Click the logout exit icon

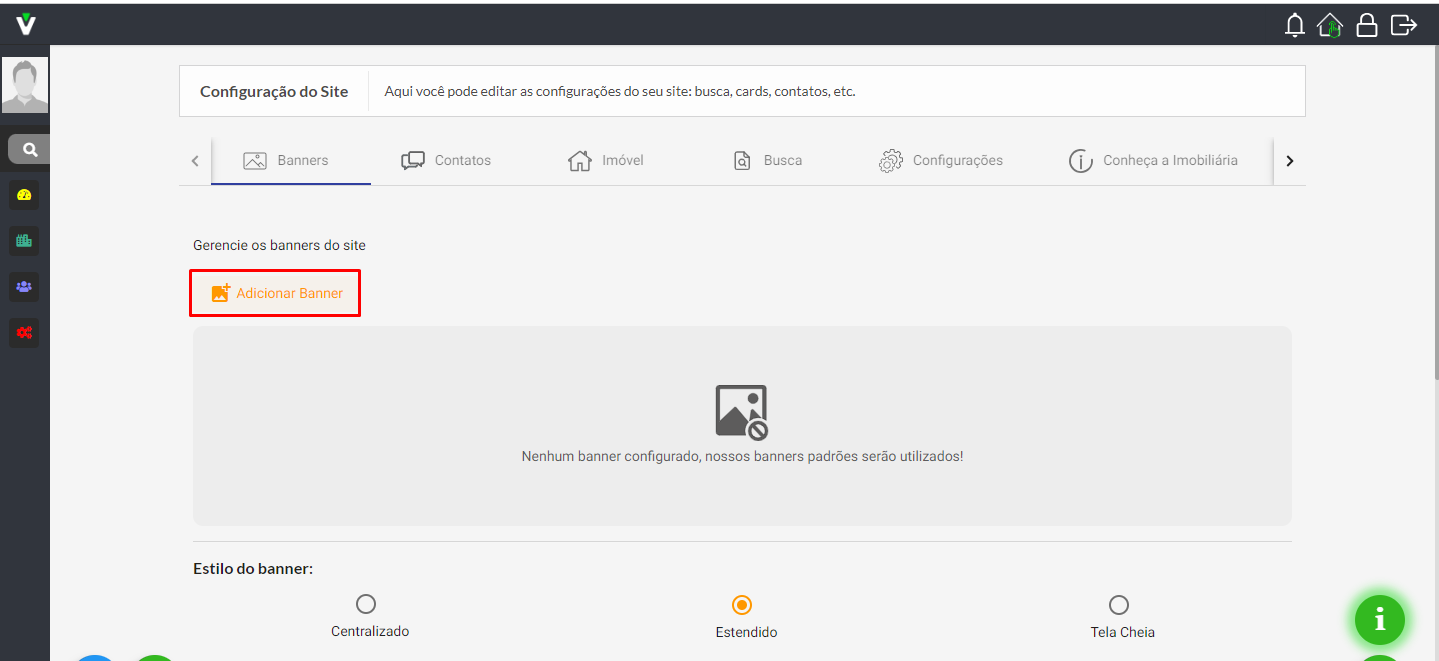[1404, 25]
